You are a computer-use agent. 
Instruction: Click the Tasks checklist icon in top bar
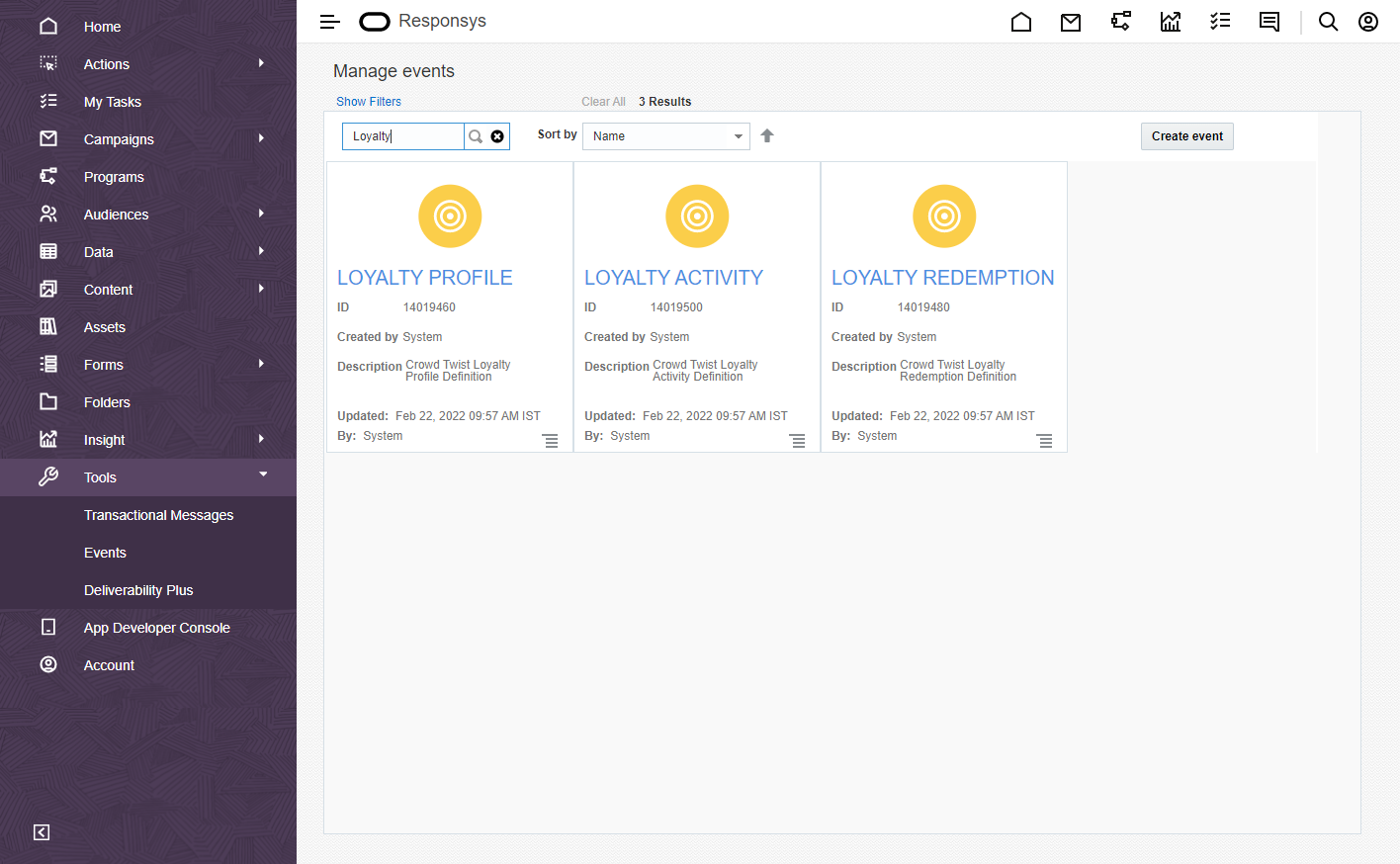click(1220, 21)
